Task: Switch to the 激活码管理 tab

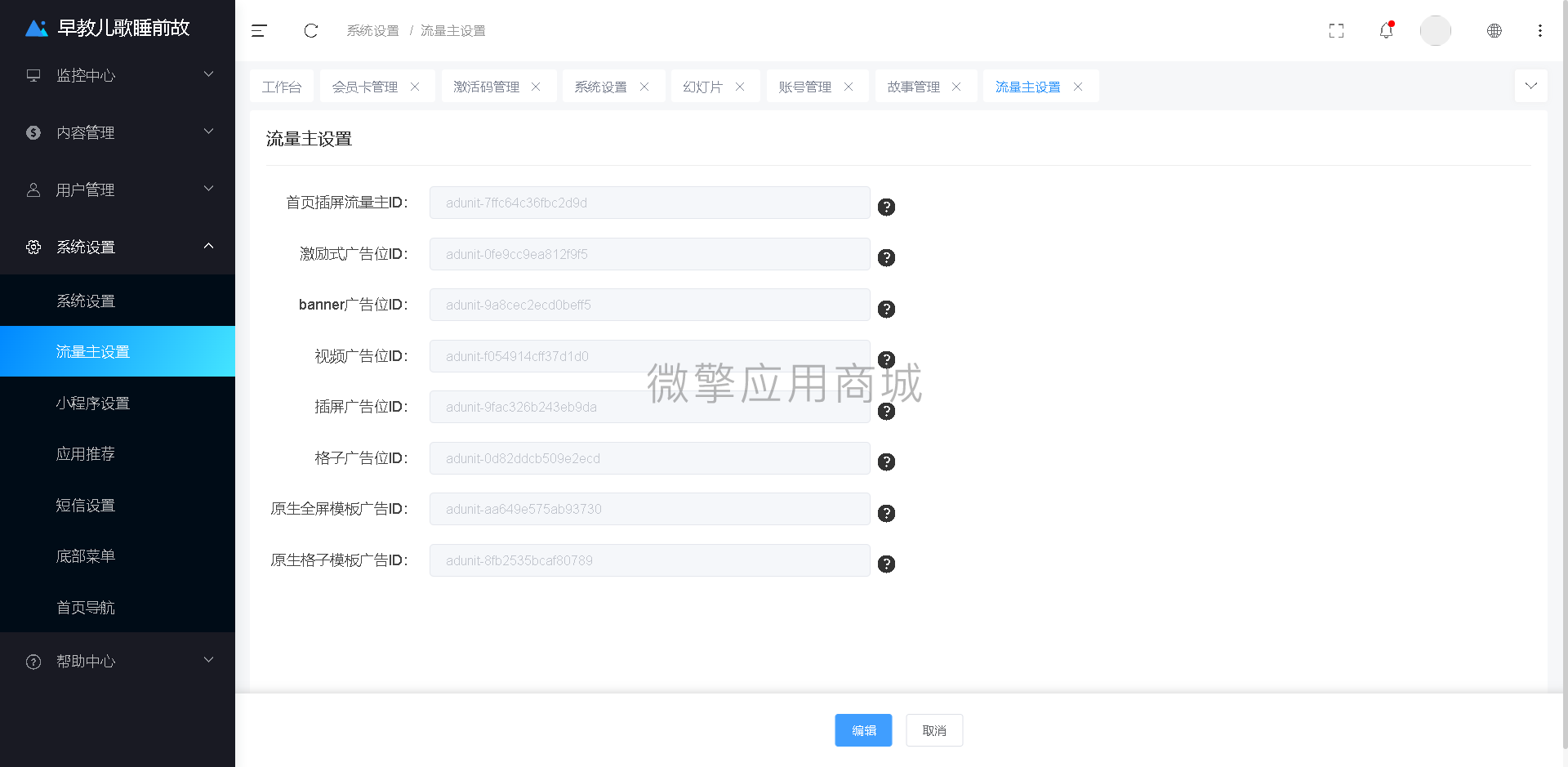Action: (x=487, y=87)
